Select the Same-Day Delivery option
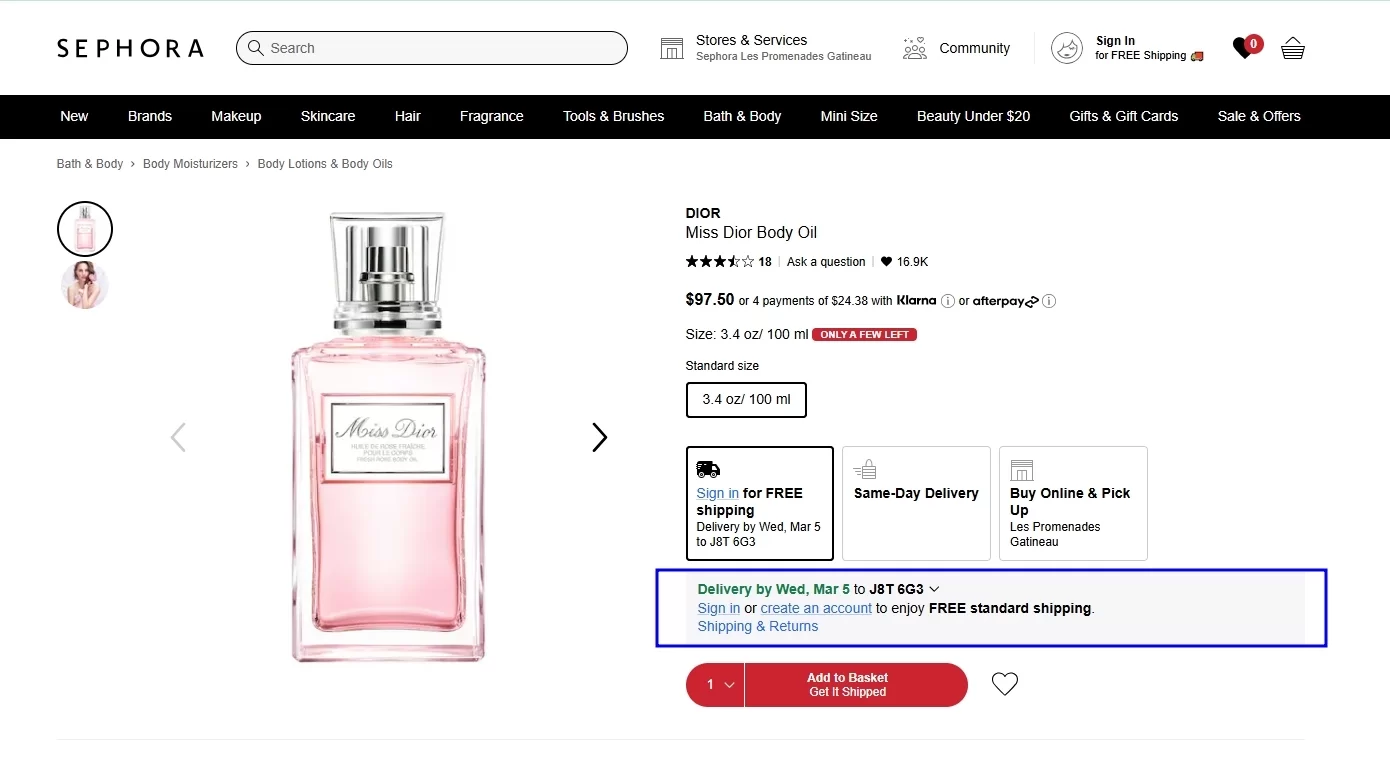Viewport: 1390px width, 761px height. (x=916, y=503)
